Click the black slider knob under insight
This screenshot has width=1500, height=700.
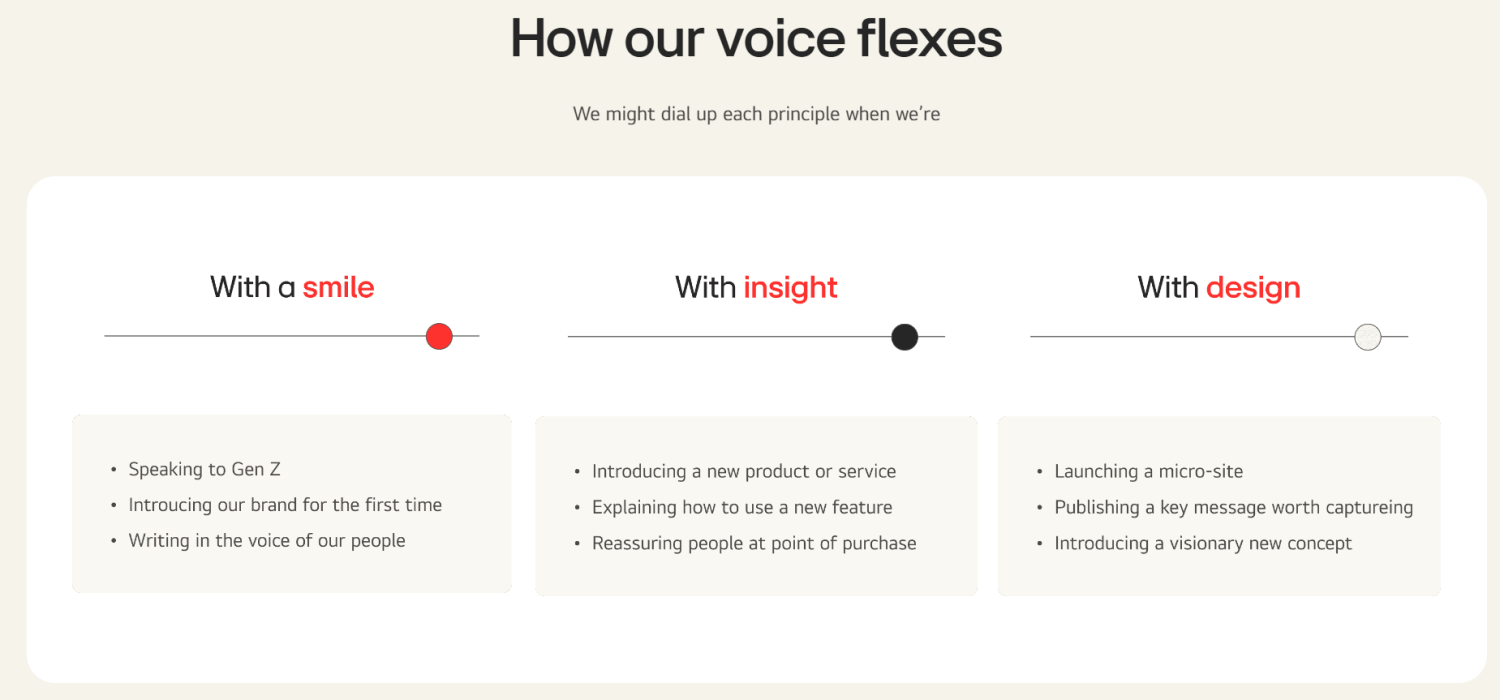click(905, 337)
